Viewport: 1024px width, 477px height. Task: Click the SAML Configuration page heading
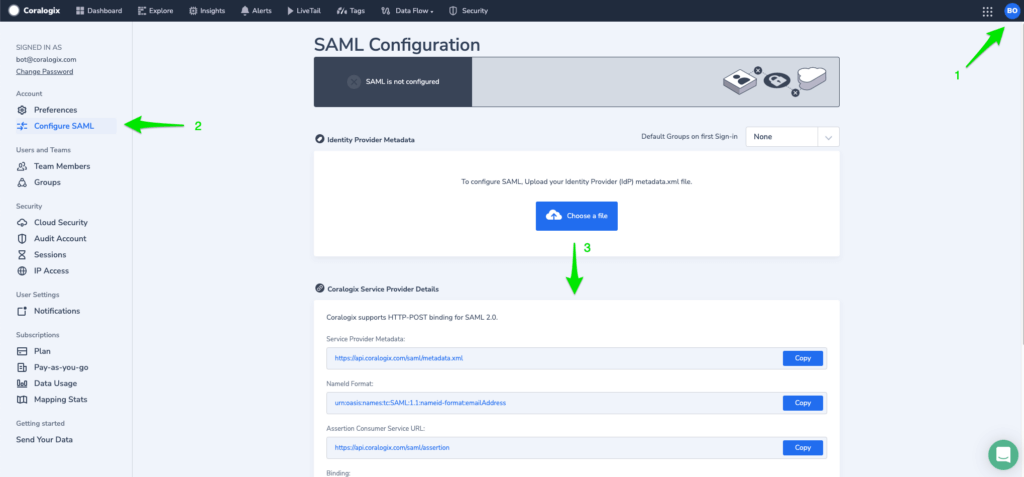[x=397, y=44]
